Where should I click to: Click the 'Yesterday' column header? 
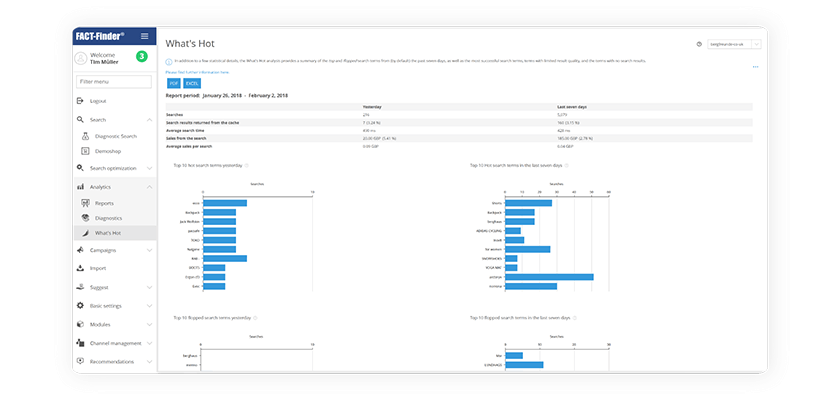click(372, 107)
